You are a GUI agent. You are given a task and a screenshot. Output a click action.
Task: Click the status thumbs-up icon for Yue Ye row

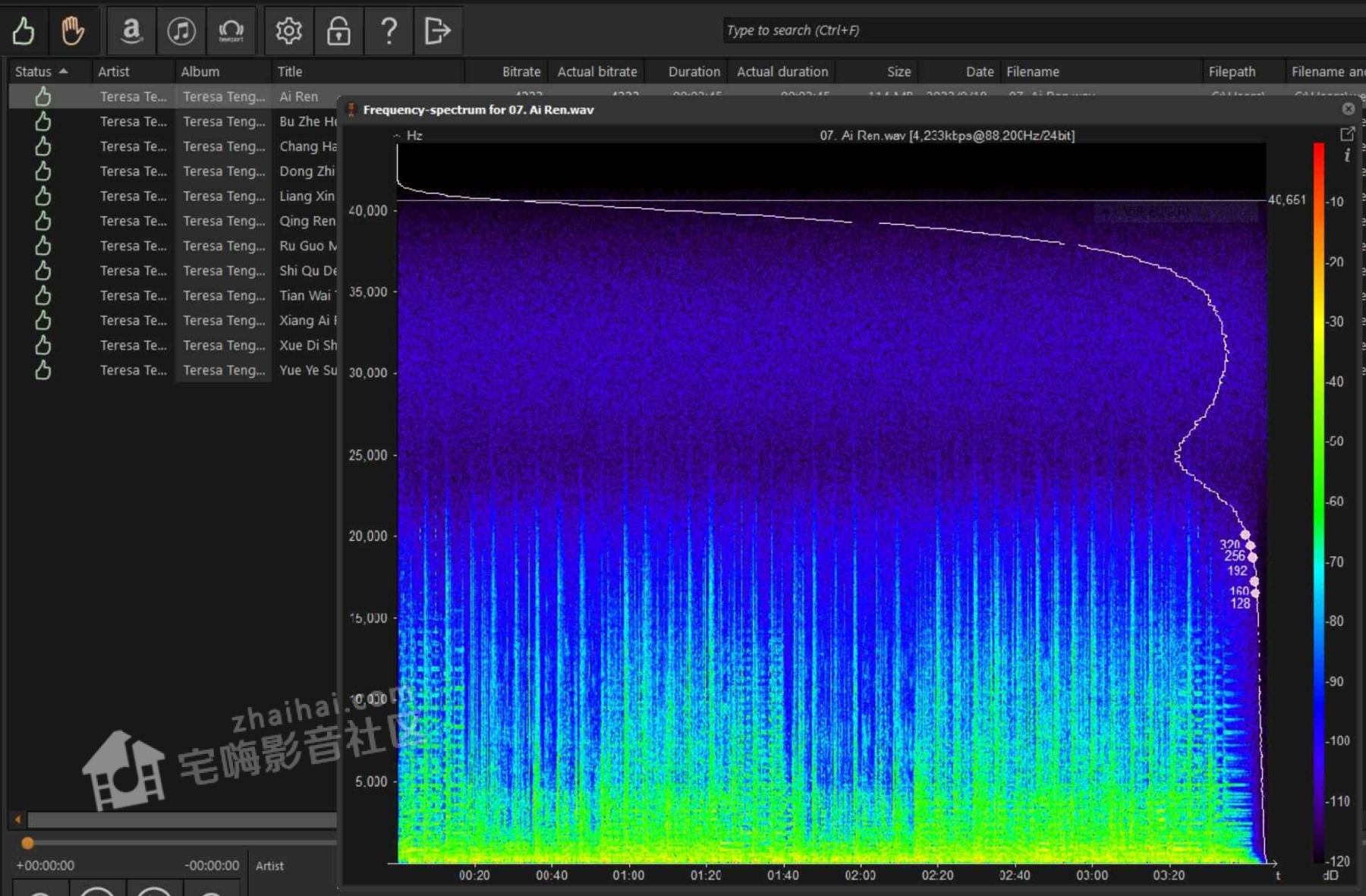coord(43,370)
